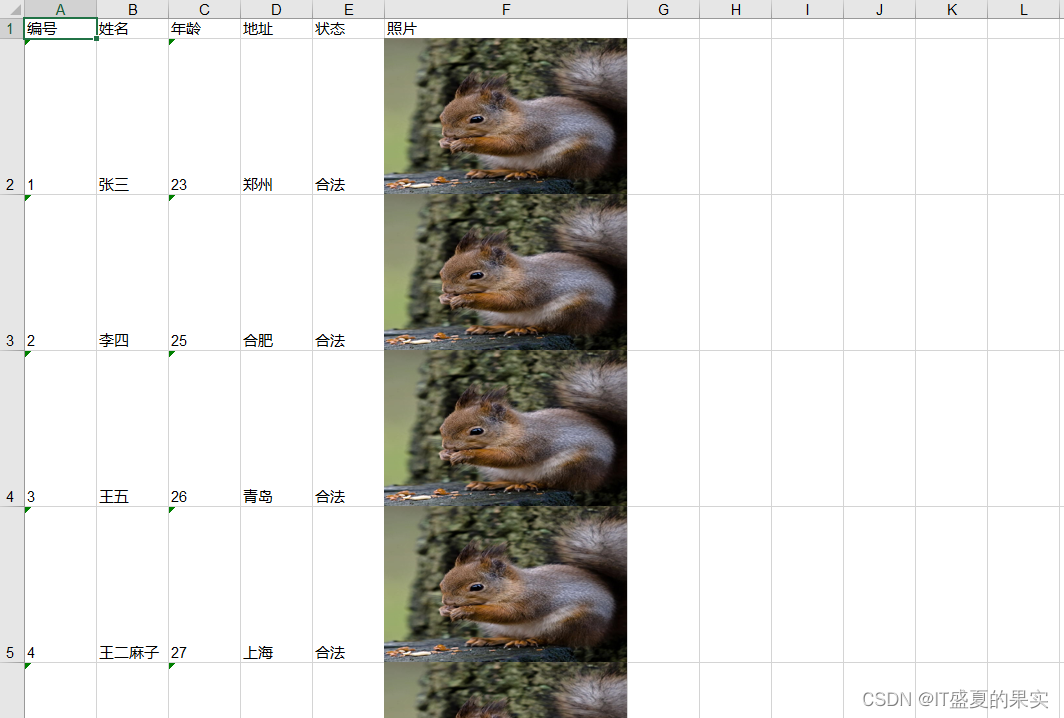Select the address cell 合肥
Image resolution: width=1064 pixels, height=718 pixels.
[276, 273]
